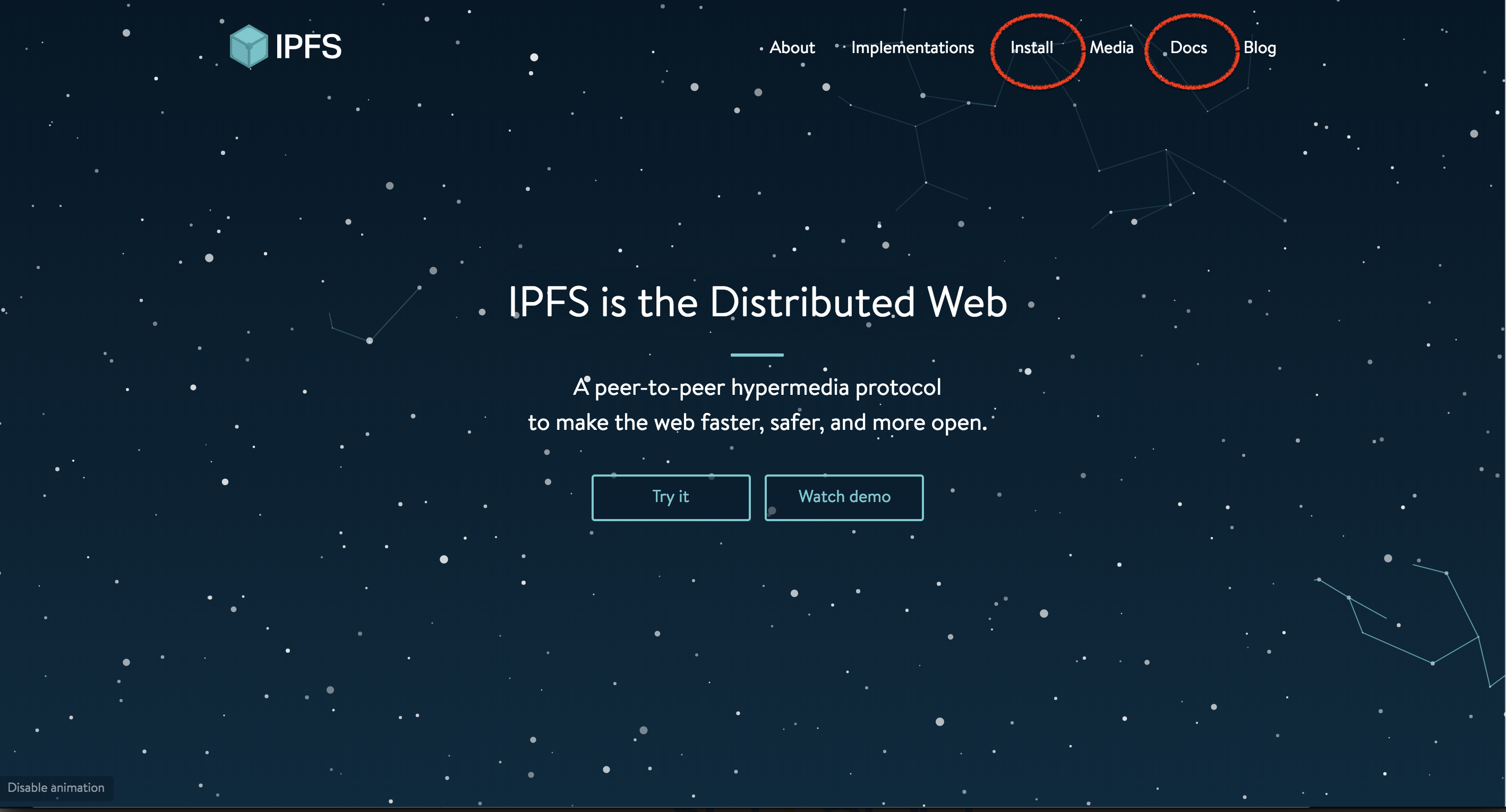Visit the Blog from the navigation

pyautogui.click(x=1259, y=48)
